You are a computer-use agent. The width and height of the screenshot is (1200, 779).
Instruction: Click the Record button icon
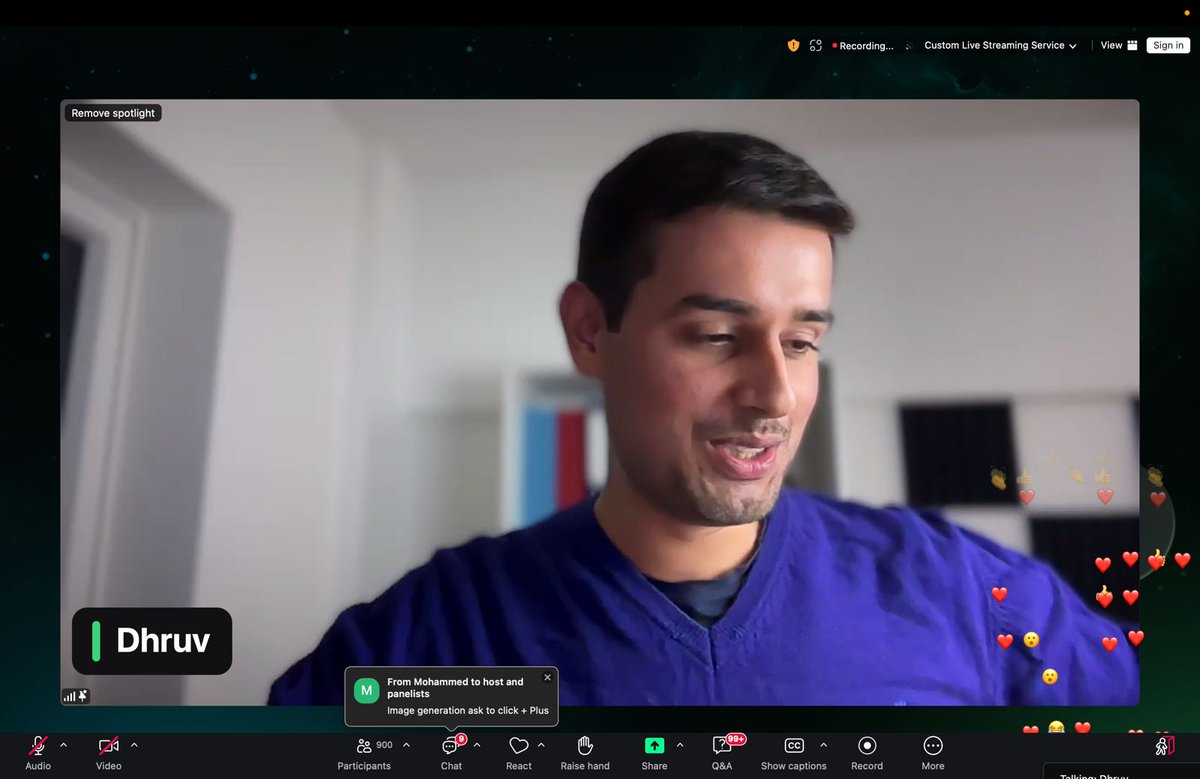[x=867, y=746]
